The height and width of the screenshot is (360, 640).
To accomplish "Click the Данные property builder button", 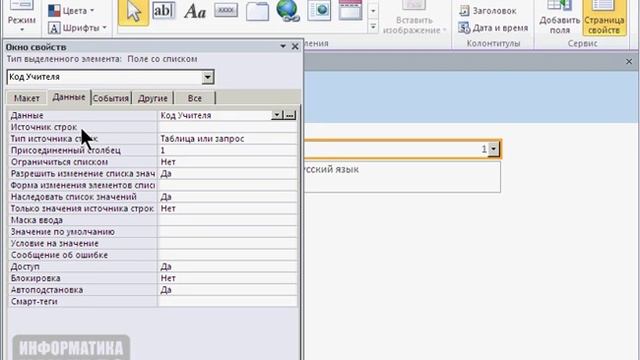I will tap(289, 116).
